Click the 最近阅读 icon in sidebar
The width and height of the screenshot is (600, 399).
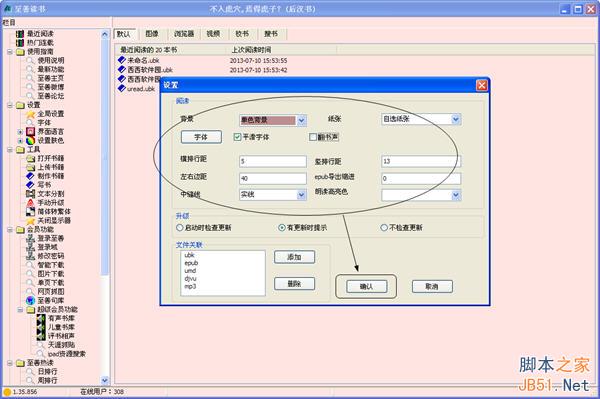click(20, 34)
